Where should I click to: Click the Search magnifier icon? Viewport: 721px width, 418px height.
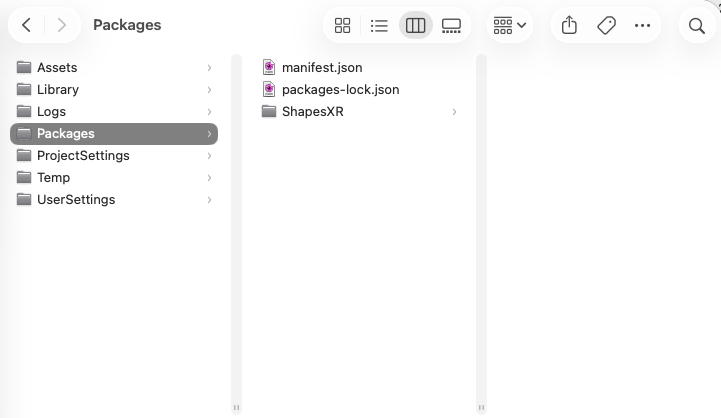pos(697,26)
